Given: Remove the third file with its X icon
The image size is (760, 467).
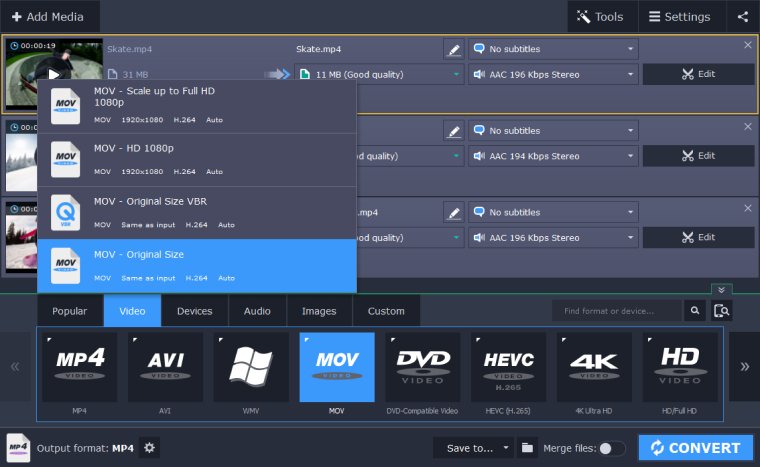Looking at the screenshot, I should 748,208.
